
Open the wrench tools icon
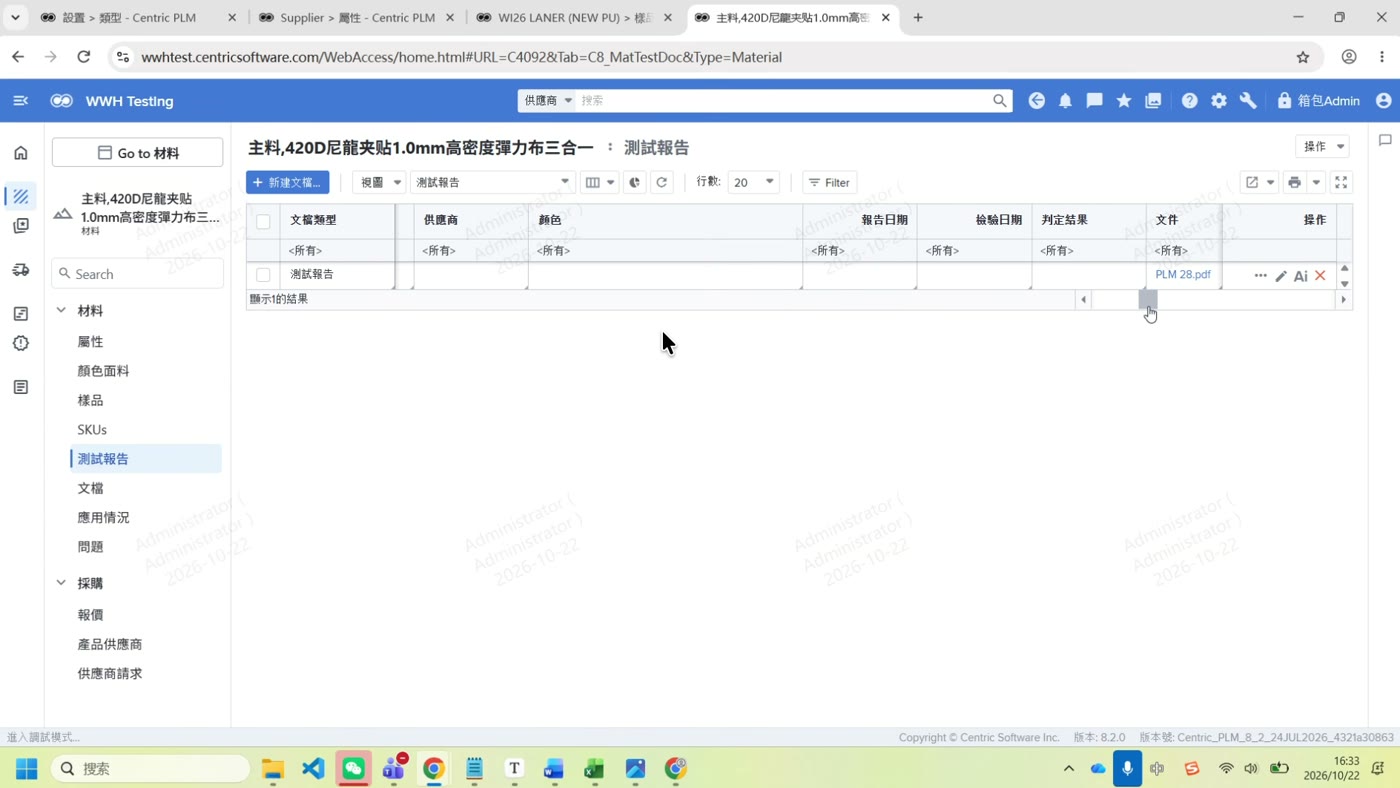coord(1248,101)
